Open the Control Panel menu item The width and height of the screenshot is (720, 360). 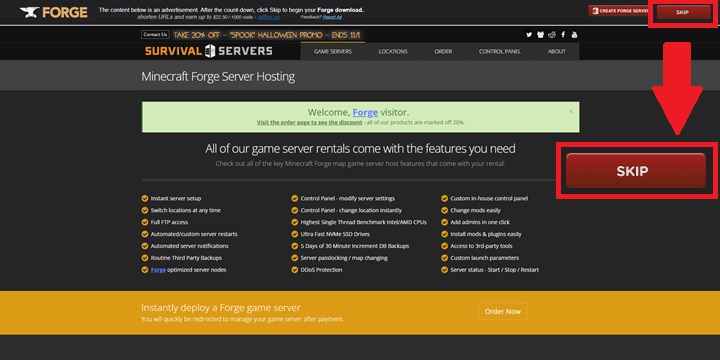tap(500, 51)
